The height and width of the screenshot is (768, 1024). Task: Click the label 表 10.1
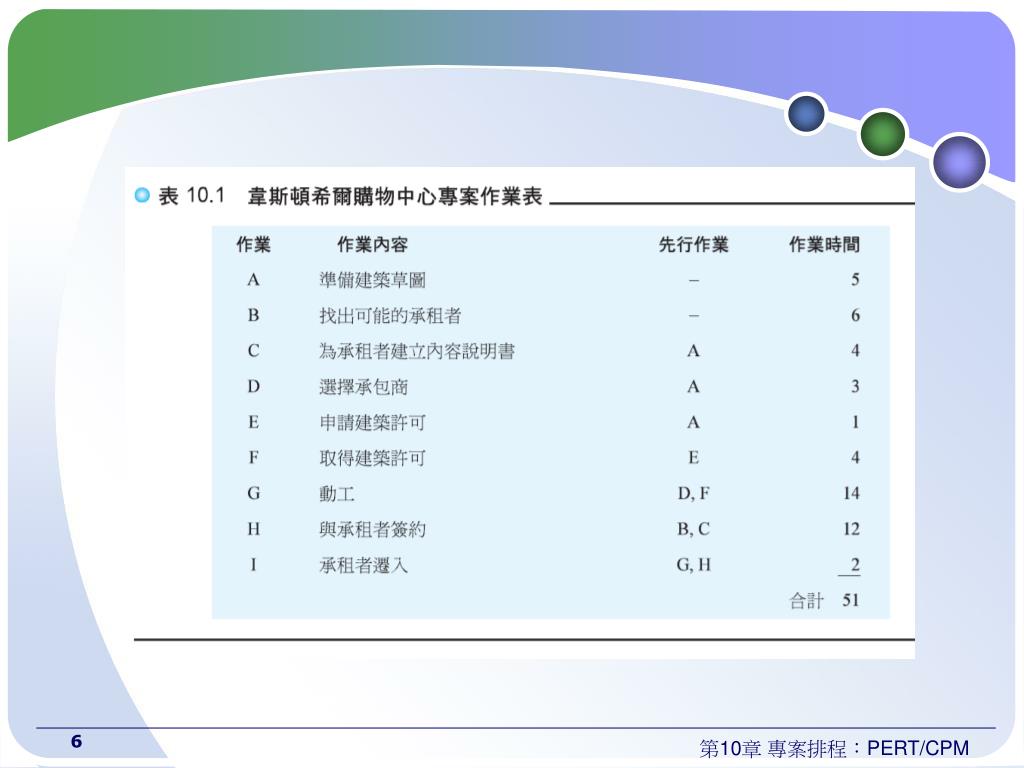tap(191, 195)
